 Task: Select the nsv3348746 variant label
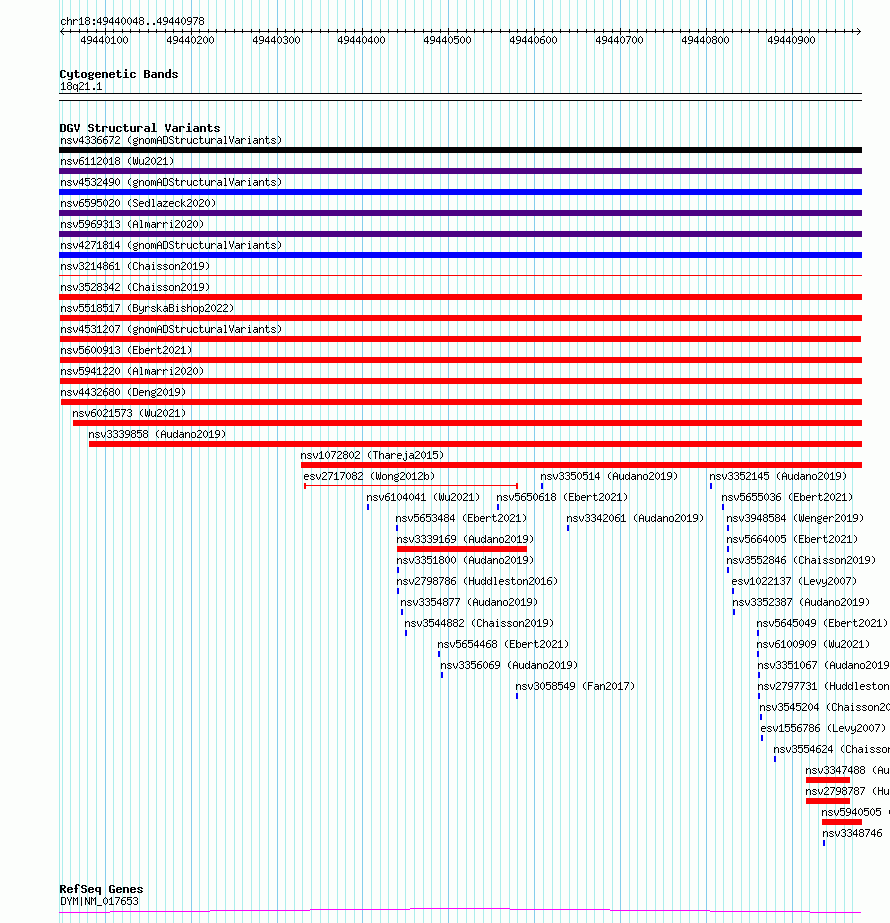tap(852, 834)
